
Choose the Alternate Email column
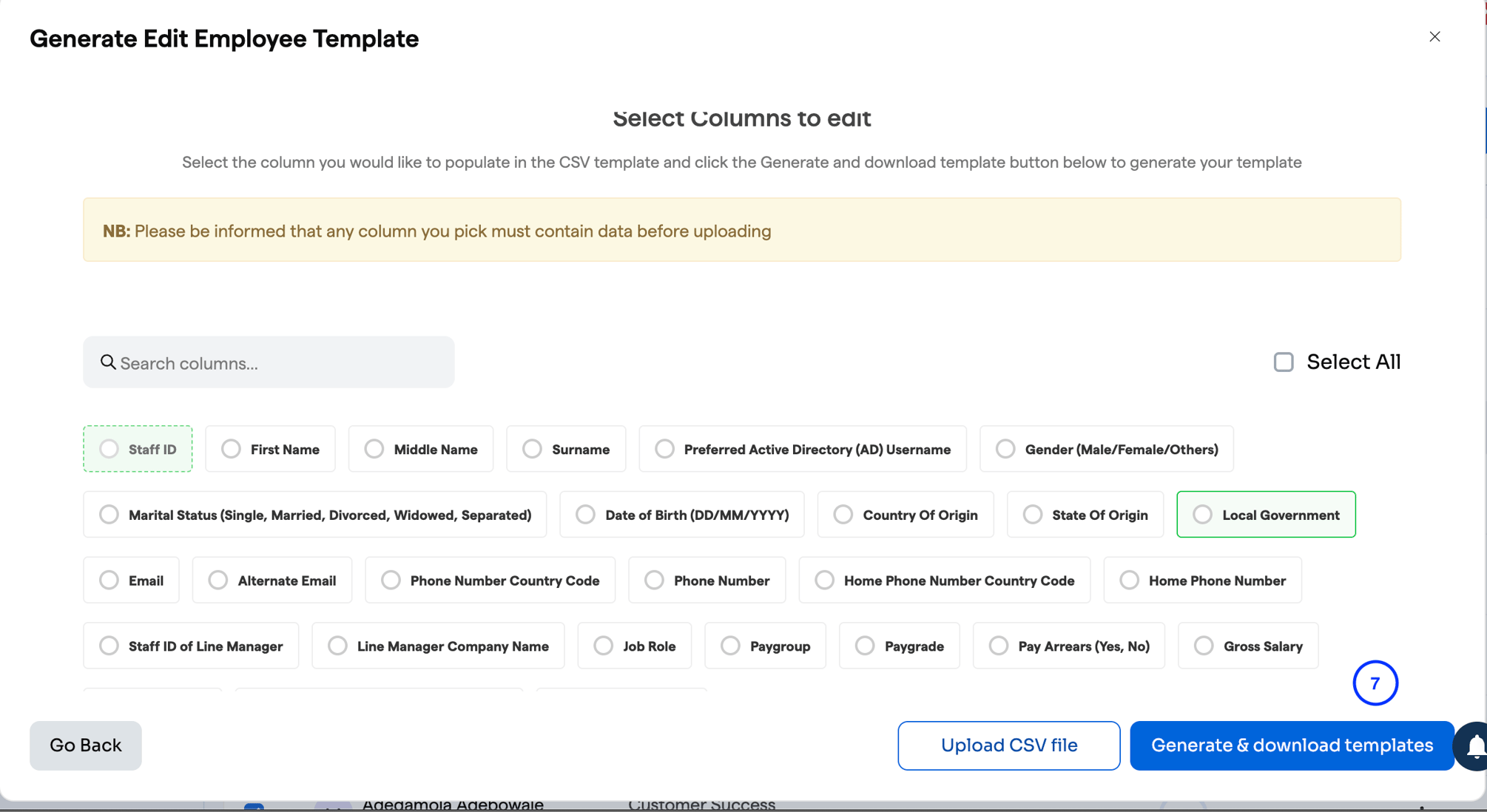coord(272,581)
